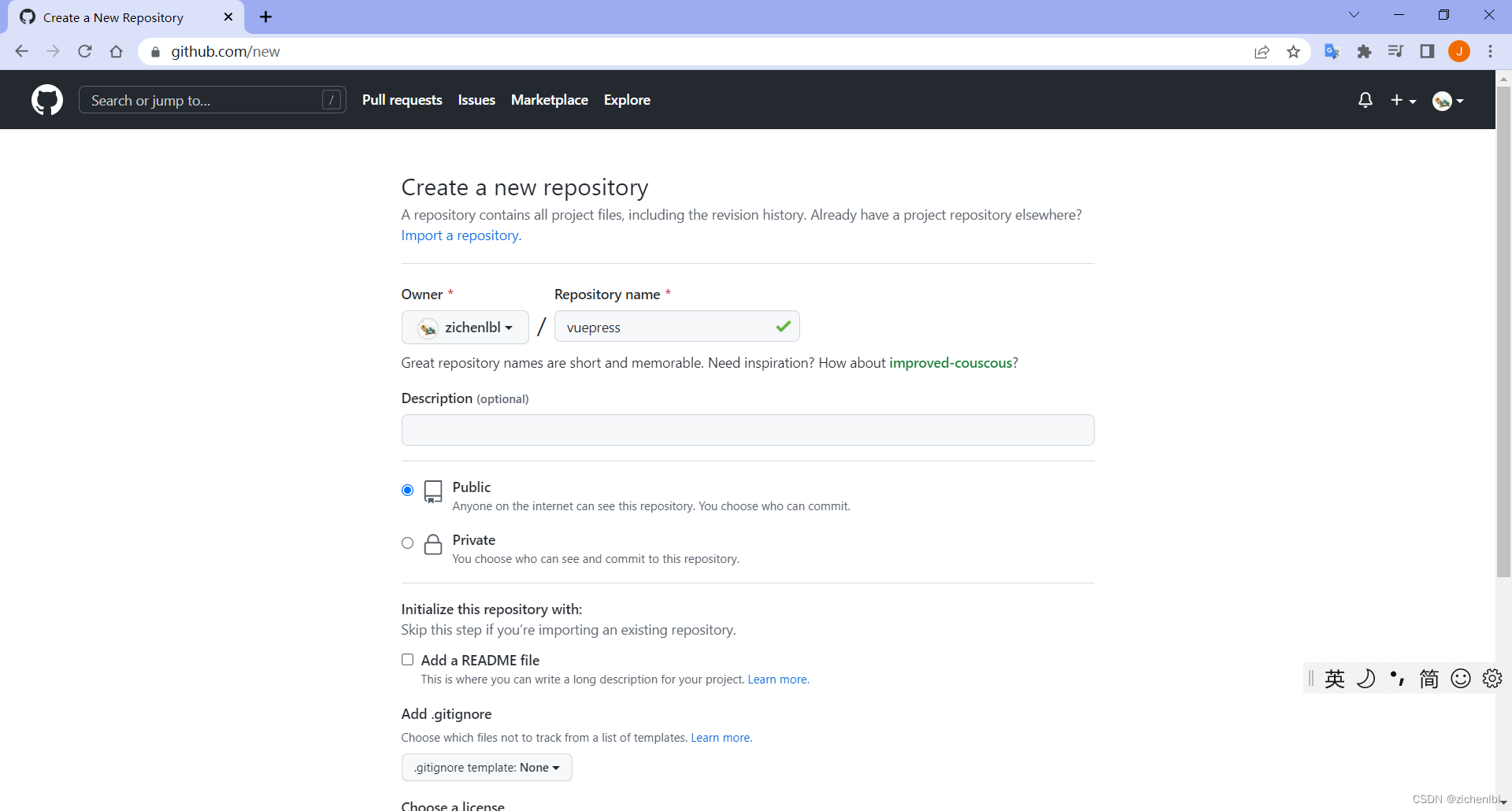This screenshot has height=811, width=1512.
Task: Open Marketplace in the nav
Action: 550,100
